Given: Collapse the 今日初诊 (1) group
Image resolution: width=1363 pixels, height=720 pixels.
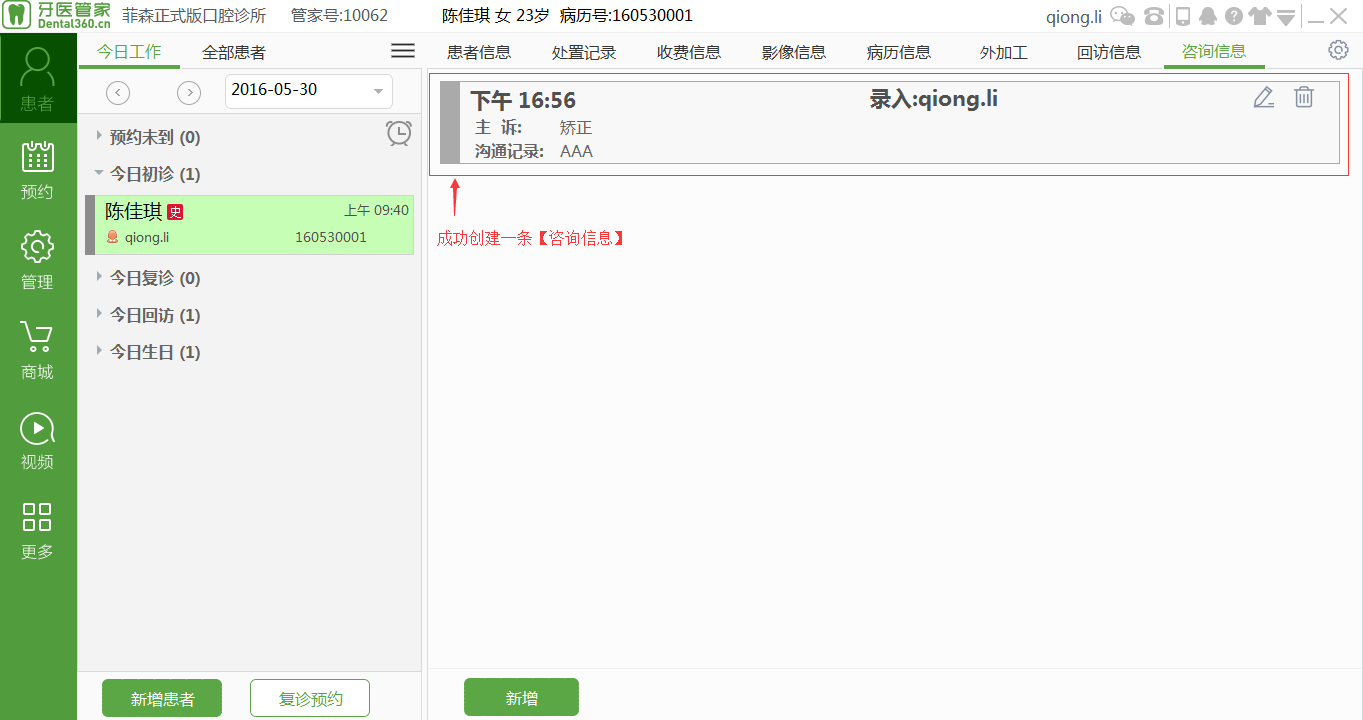Looking at the screenshot, I should (x=99, y=173).
